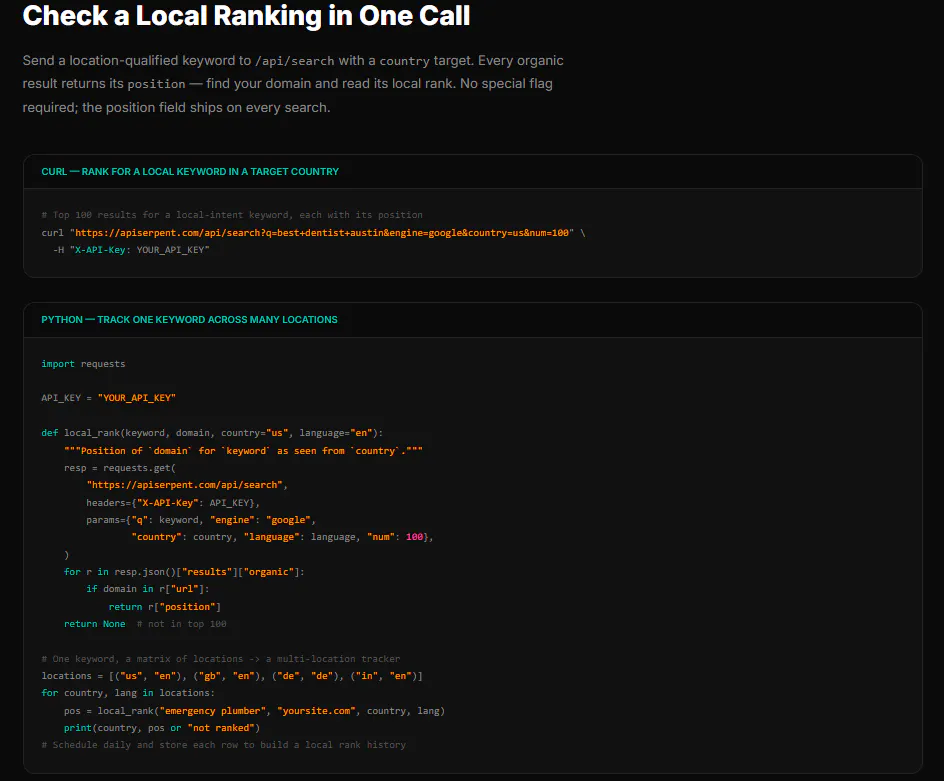Click the line 'print(country, pos or "not ranked")'

tap(162, 728)
